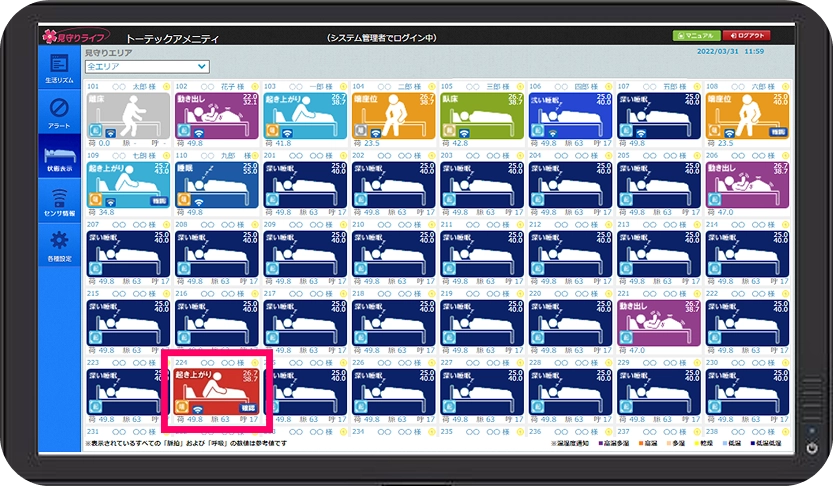Viewport: 834px width, 487px height.
Task: Open room 206 動き出し purple card
Action: [748, 183]
